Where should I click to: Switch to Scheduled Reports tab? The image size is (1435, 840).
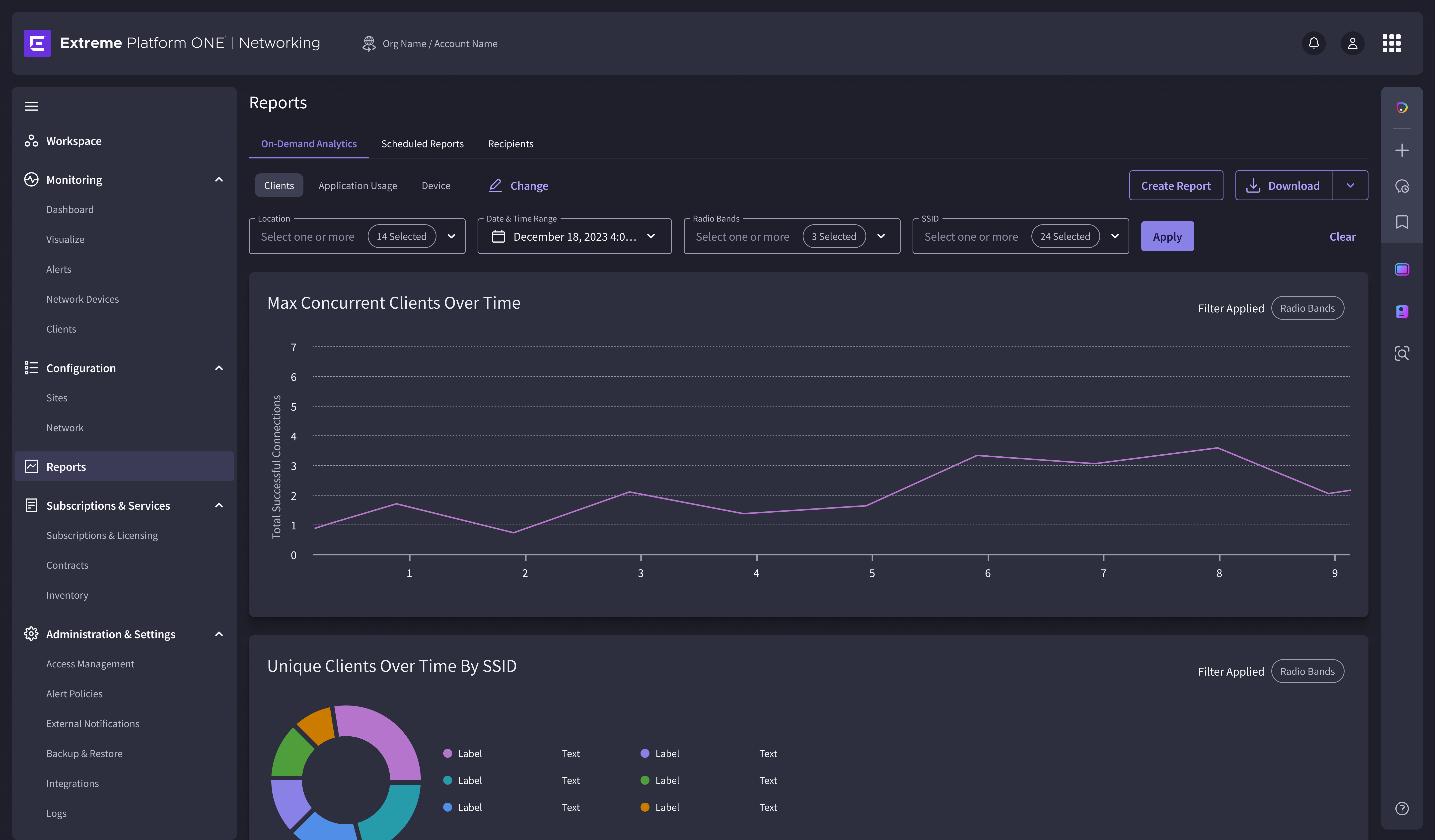423,144
